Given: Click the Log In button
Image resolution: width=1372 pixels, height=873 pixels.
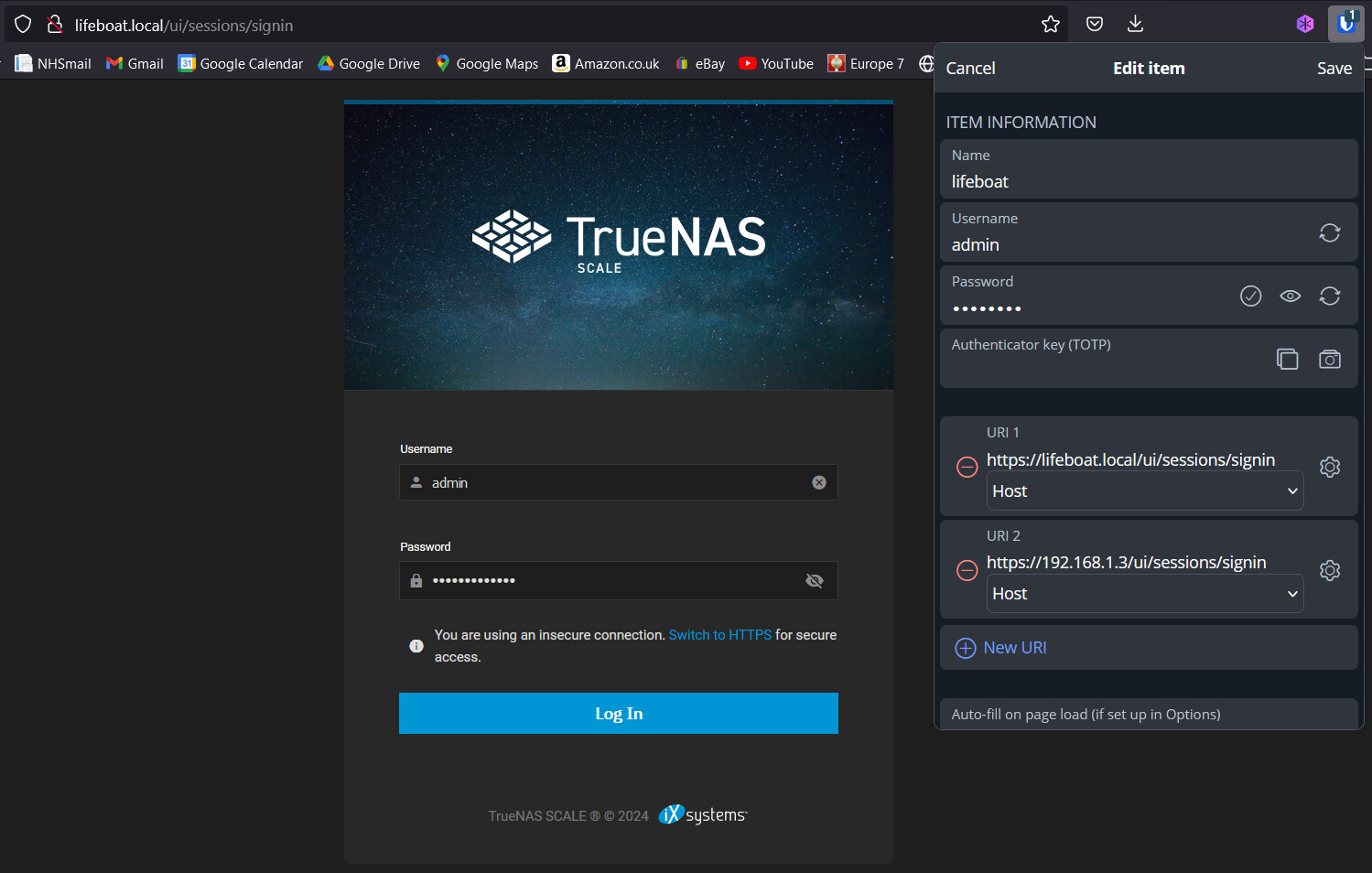Looking at the screenshot, I should pyautogui.click(x=619, y=713).
